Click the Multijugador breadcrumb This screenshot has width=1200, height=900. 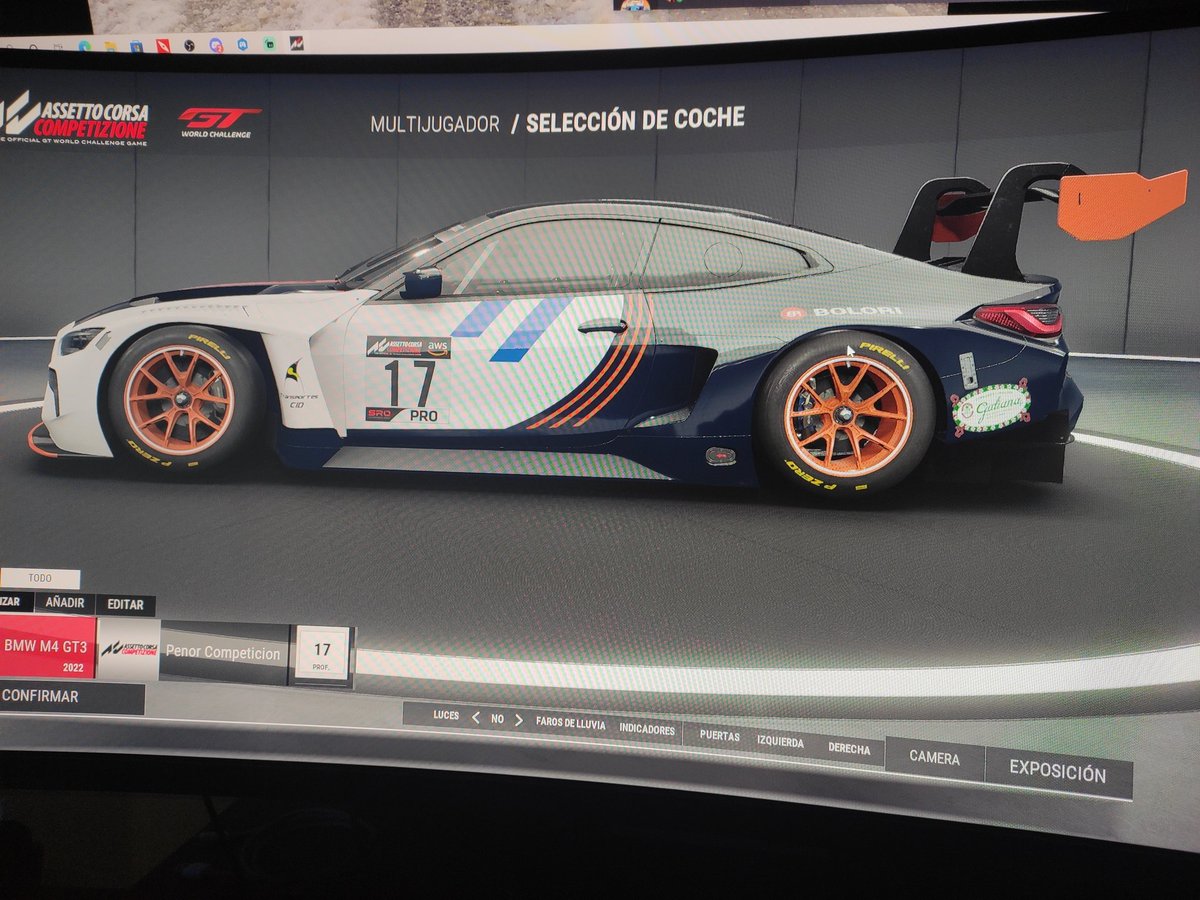pyautogui.click(x=435, y=124)
